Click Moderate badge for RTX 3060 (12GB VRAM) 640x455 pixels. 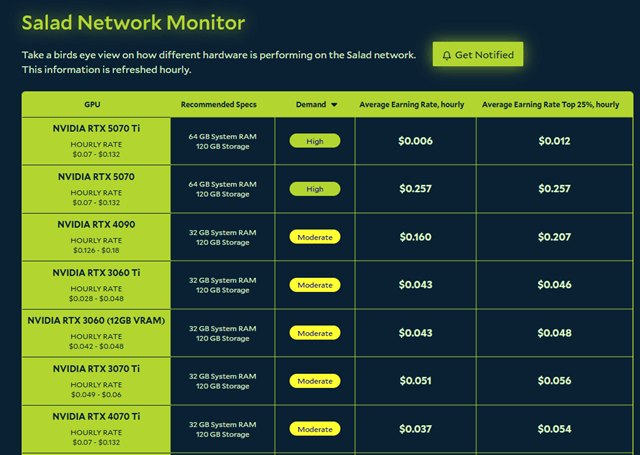(x=315, y=333)
